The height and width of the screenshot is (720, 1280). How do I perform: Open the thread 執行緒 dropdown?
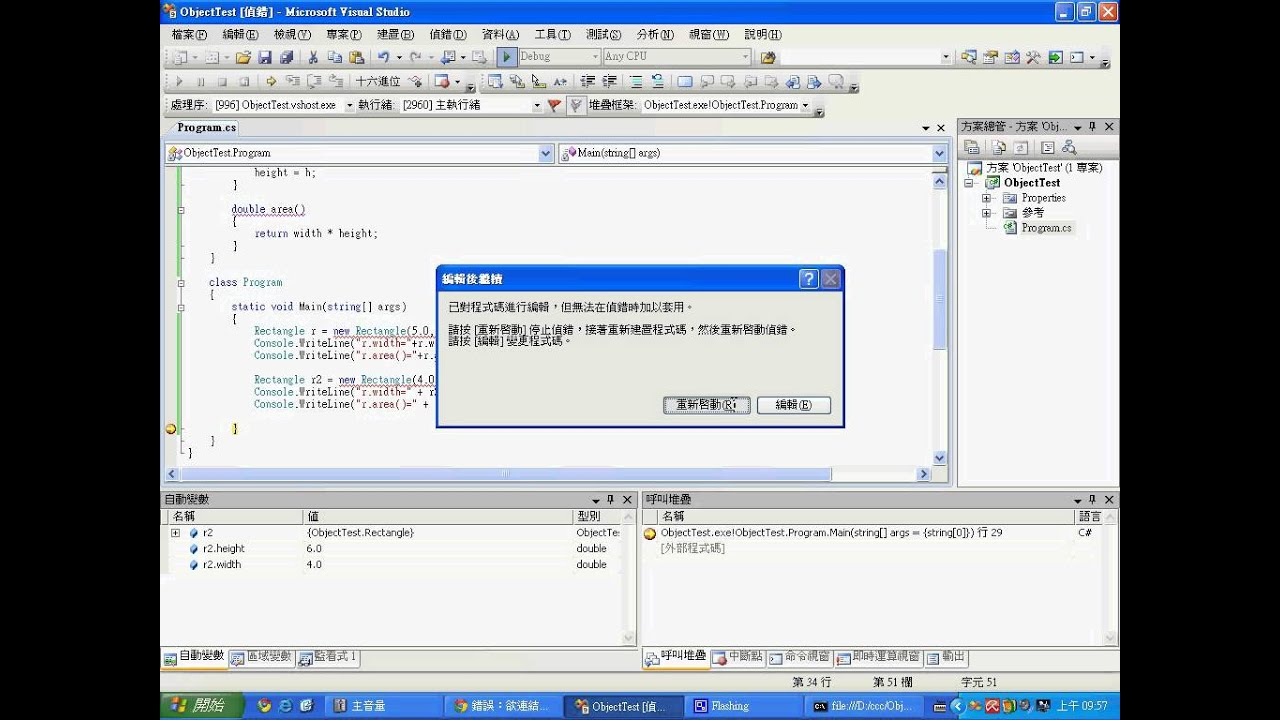pos(536,105)
